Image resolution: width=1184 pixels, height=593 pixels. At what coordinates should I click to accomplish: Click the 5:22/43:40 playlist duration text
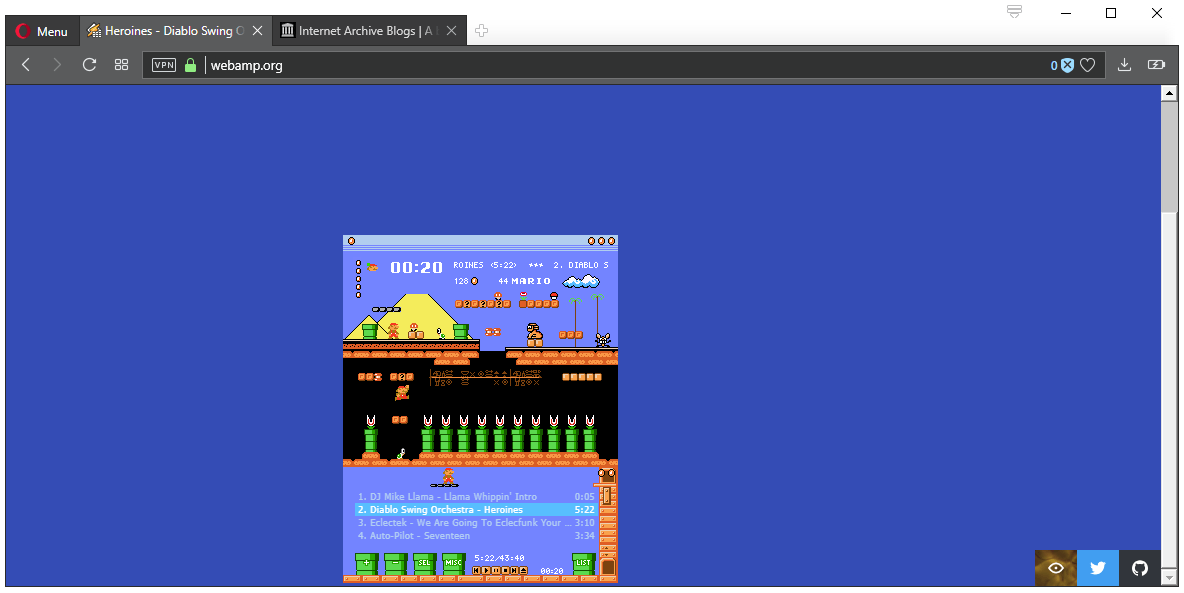[x=499, y=558]
